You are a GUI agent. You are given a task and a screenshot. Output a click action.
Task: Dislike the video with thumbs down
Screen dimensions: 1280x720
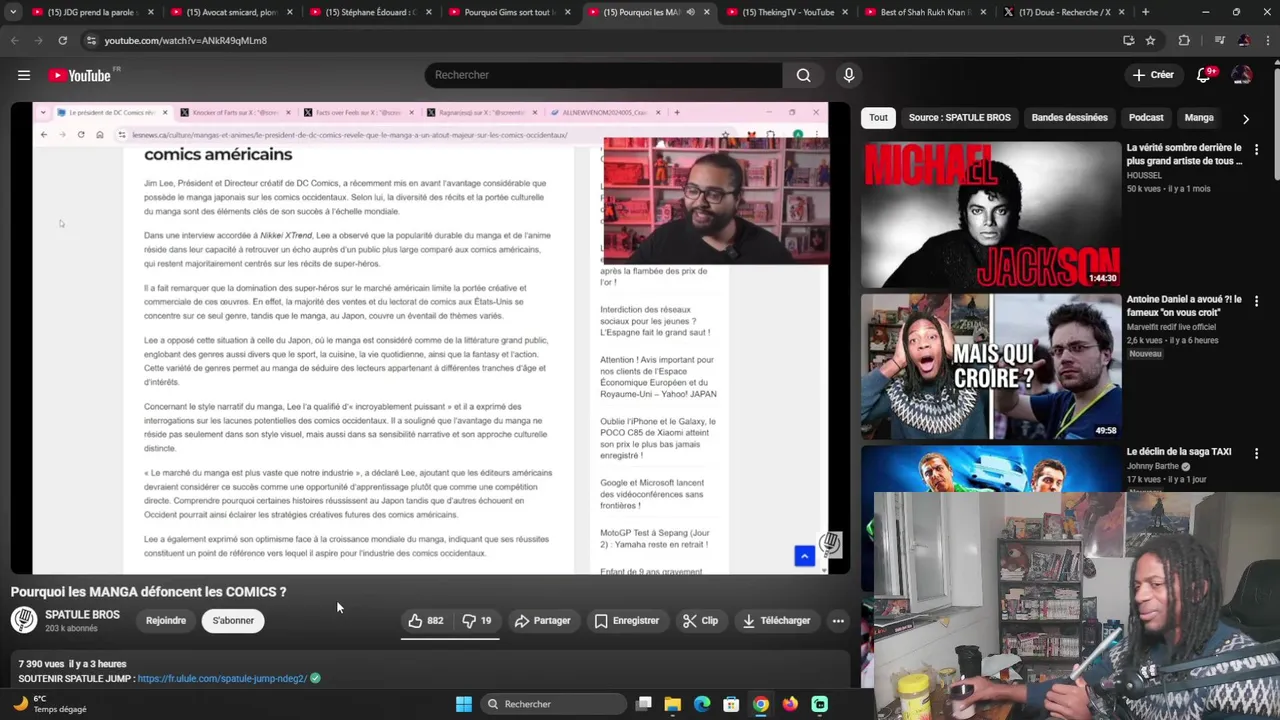point(477,621)
